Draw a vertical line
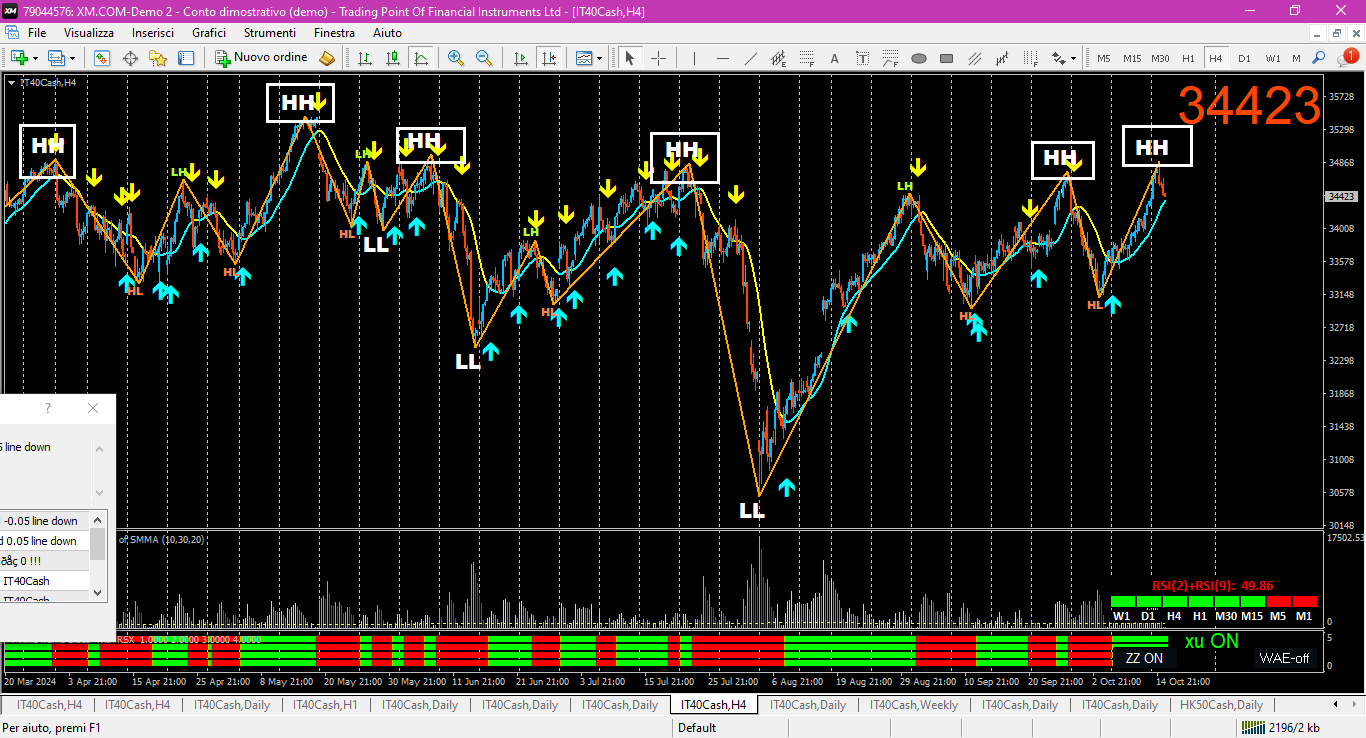The width and height of the screenshot is (1366, 738). coord(694,58)
